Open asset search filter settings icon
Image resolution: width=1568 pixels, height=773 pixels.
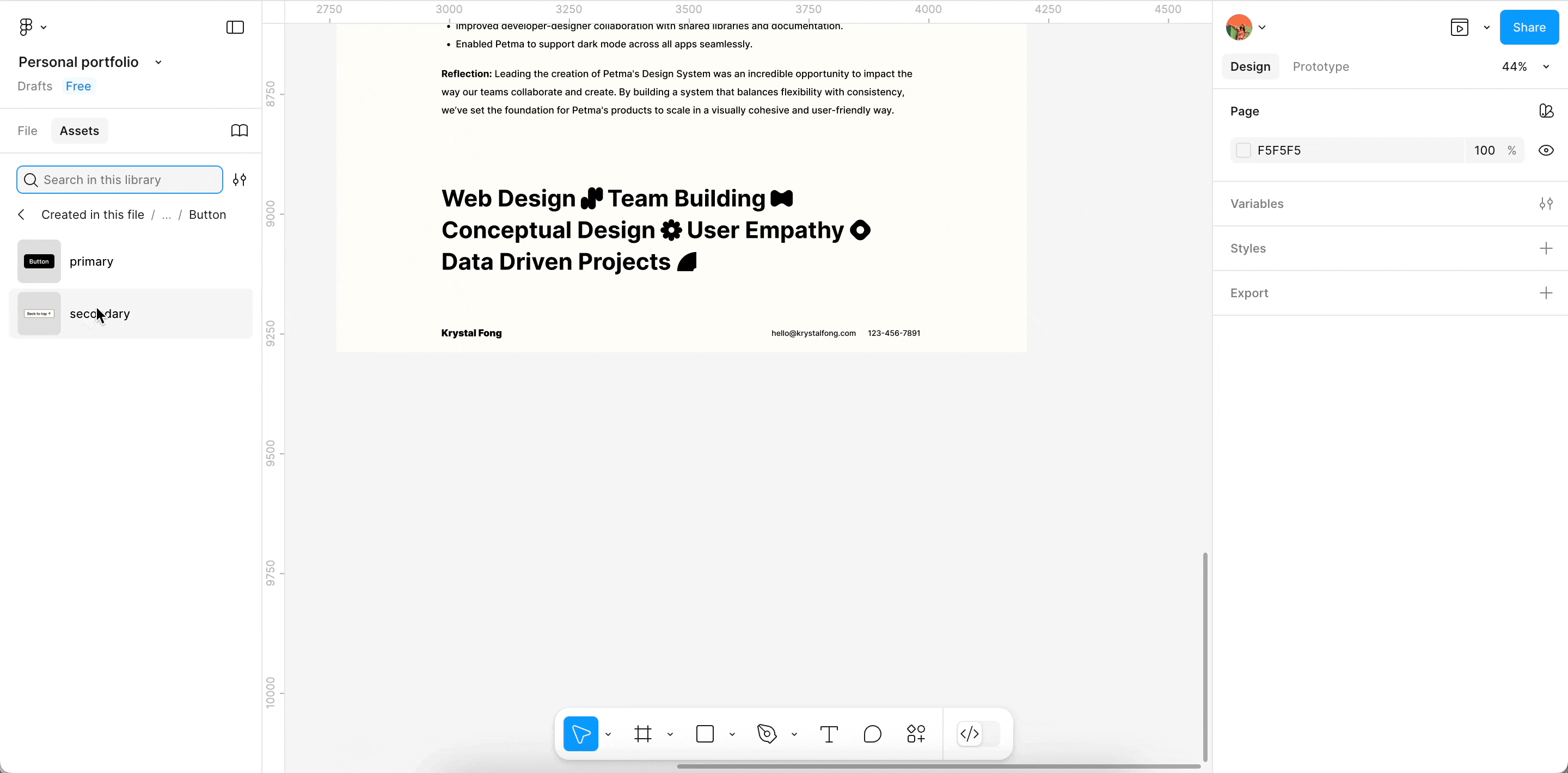(x=240, y=180)
